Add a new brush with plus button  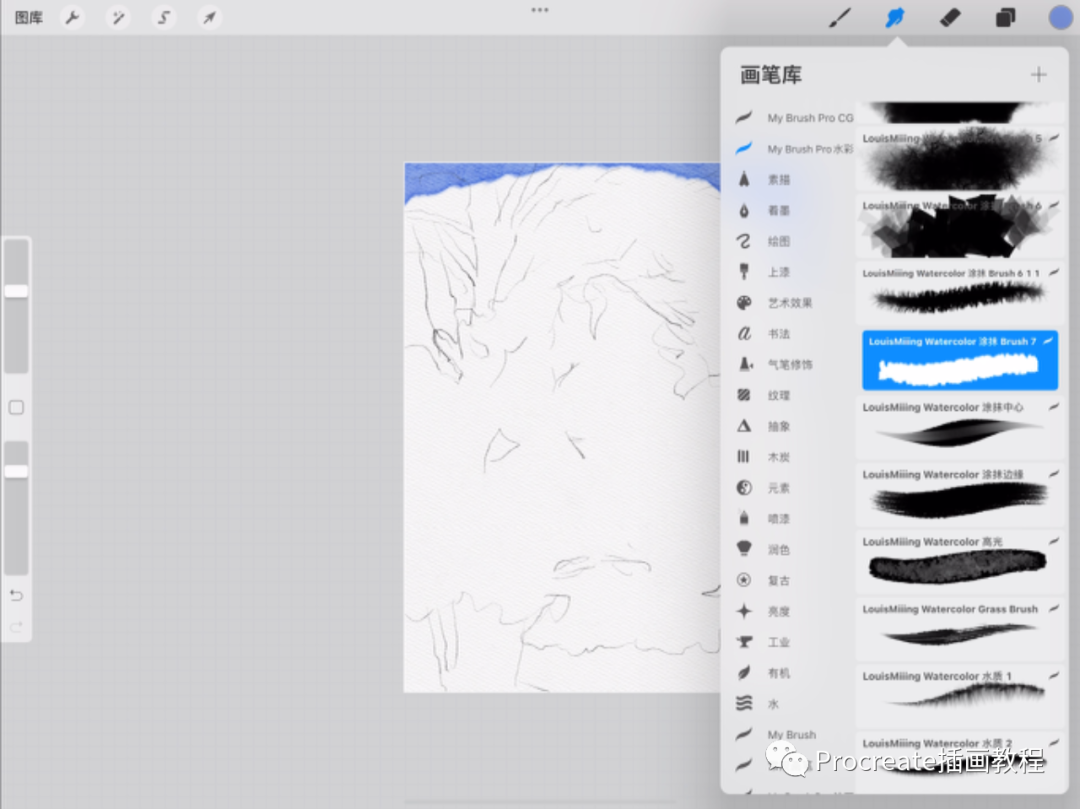click(x=1039, y=74)
